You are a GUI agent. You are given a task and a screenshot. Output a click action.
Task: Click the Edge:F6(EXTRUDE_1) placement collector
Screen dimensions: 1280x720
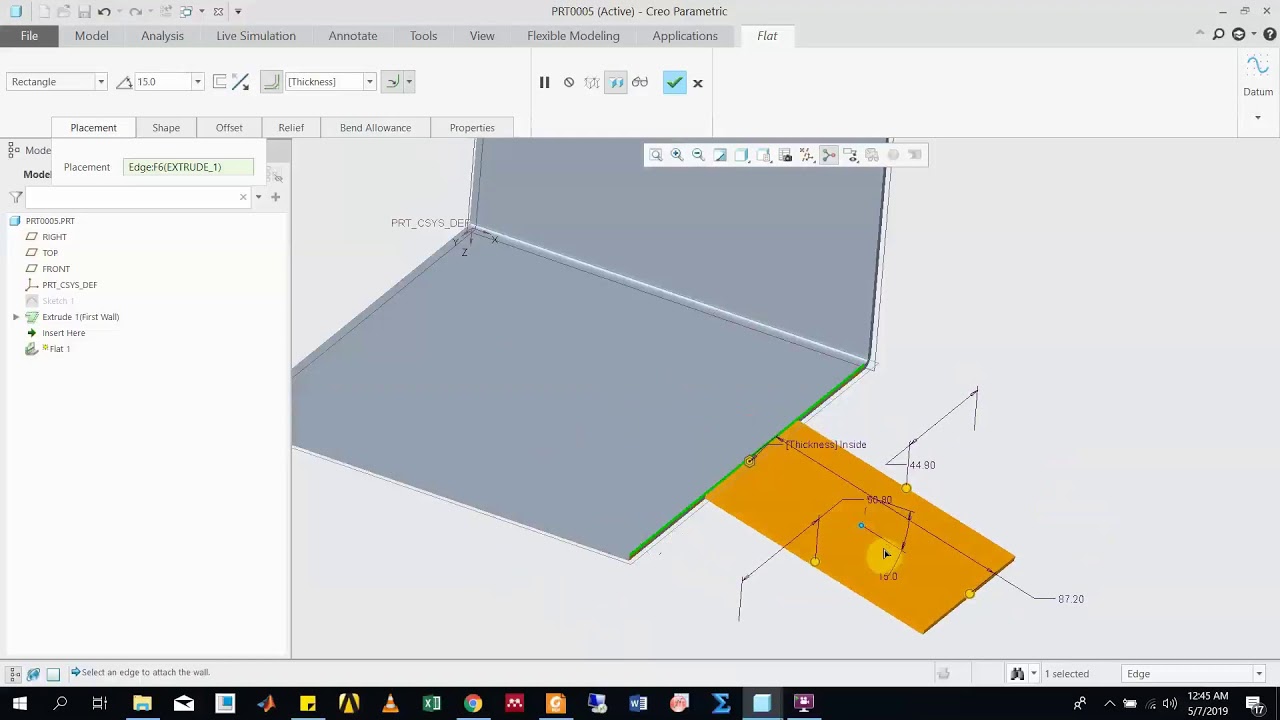(x=188, y=167)
